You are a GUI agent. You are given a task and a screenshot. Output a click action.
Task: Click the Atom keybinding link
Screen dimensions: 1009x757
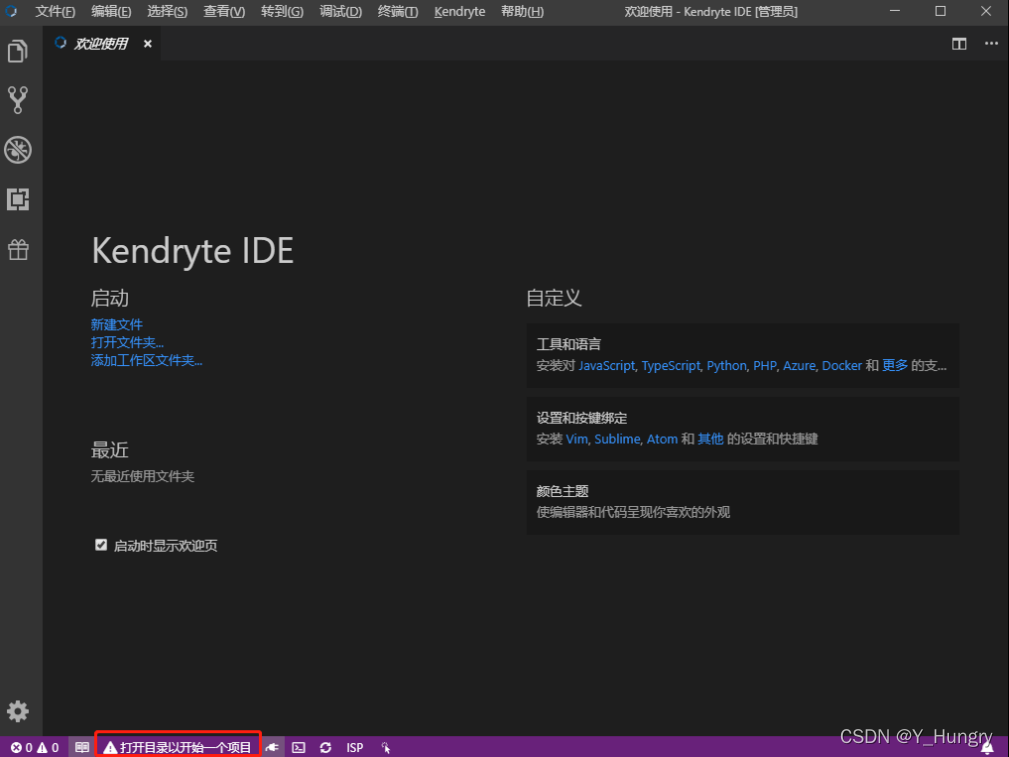(662, 439)
